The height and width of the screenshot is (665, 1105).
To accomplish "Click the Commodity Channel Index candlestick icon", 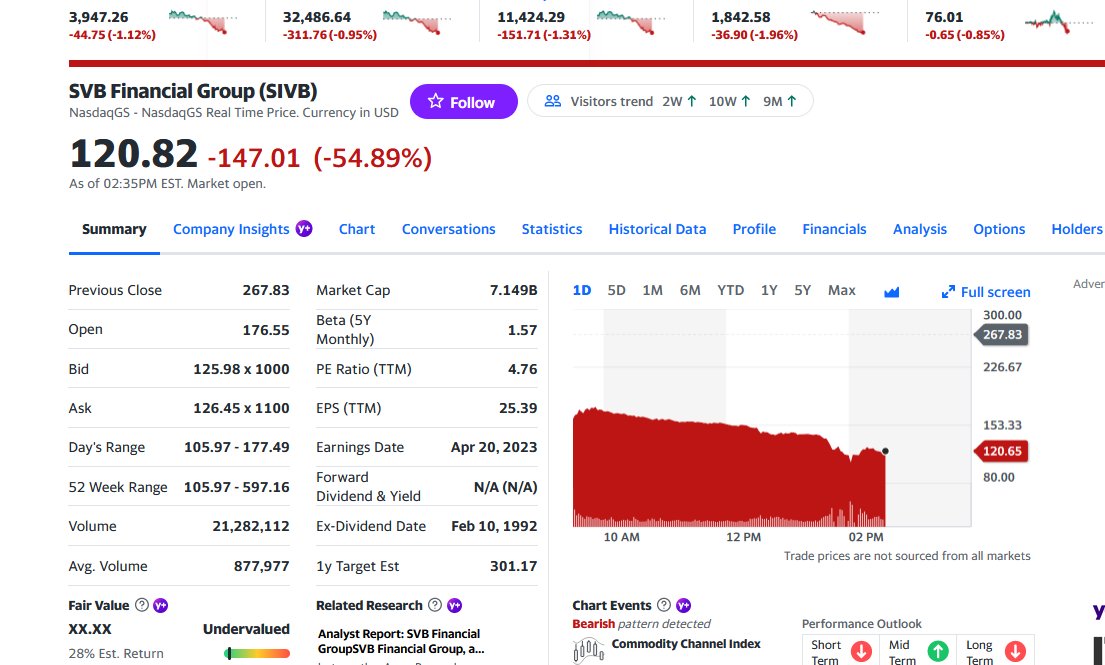I will pos(588,650).
